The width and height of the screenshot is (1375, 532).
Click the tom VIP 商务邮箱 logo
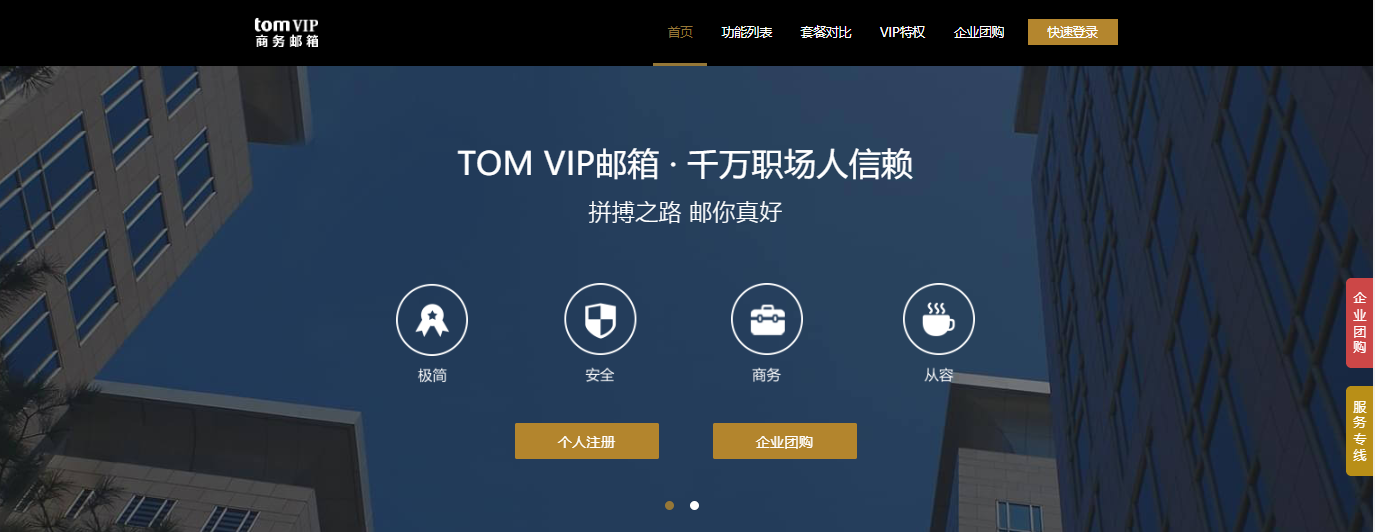point(287,32)
